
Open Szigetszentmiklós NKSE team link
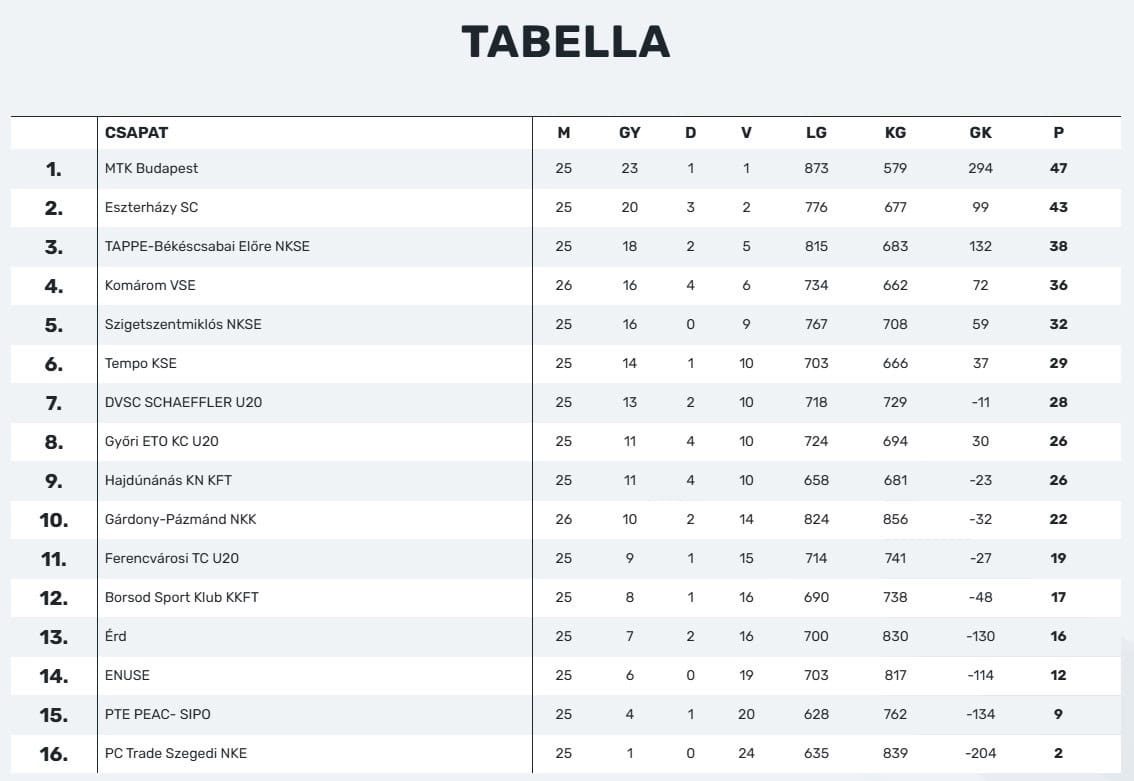(x=183, y=324)
